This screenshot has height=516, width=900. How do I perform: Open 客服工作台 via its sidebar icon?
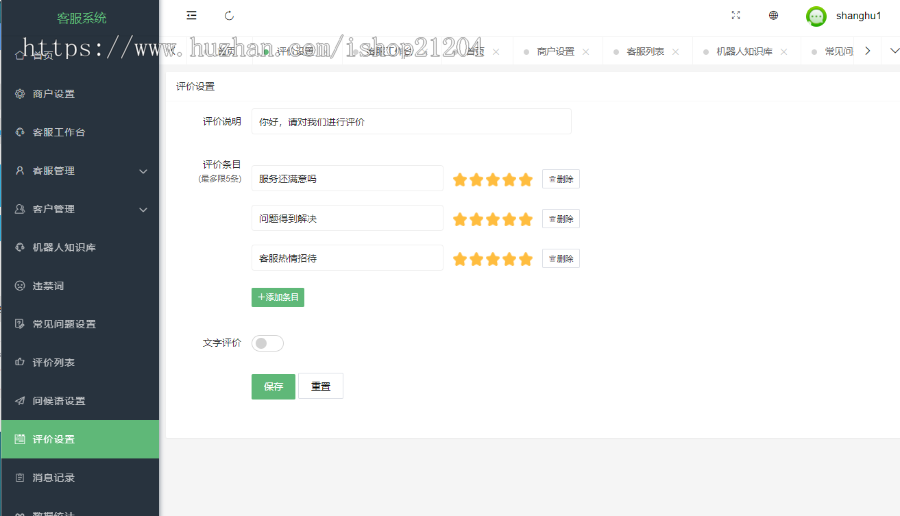(x=20, y=132)
